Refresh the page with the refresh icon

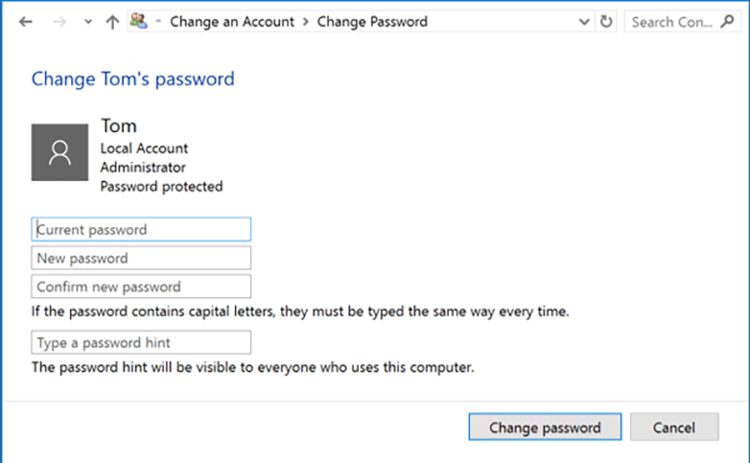(x=606, y=22)
